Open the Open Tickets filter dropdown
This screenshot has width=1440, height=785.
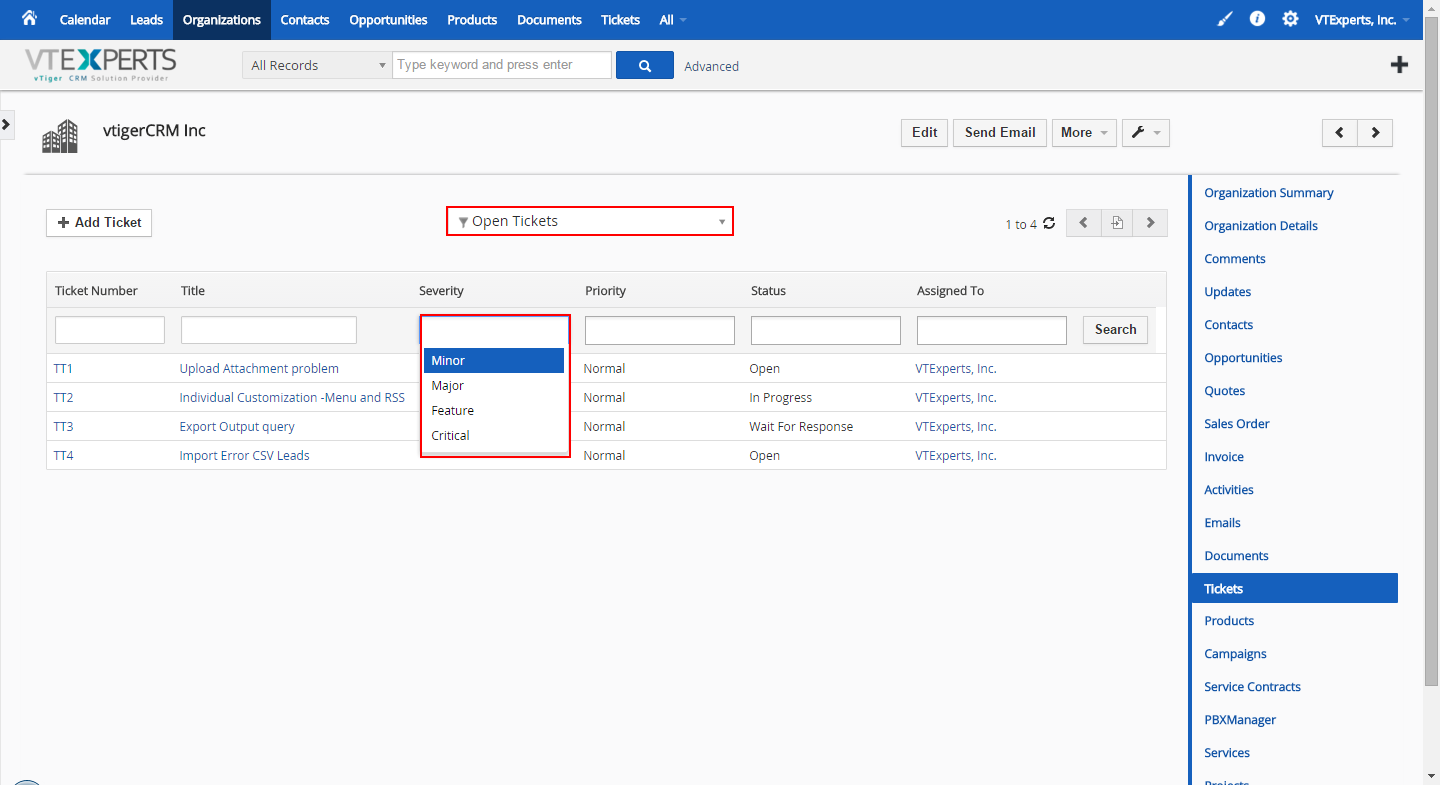click(590, 221)
